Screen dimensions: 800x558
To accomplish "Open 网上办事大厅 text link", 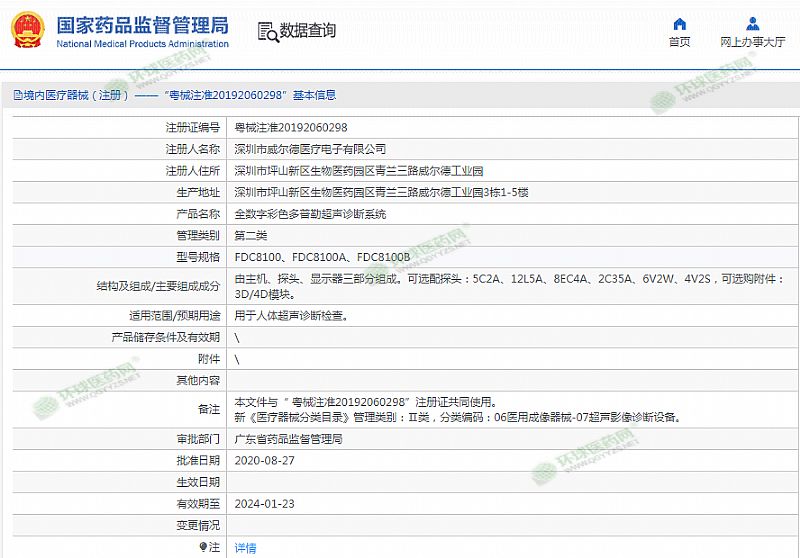I will click(753, 42).
